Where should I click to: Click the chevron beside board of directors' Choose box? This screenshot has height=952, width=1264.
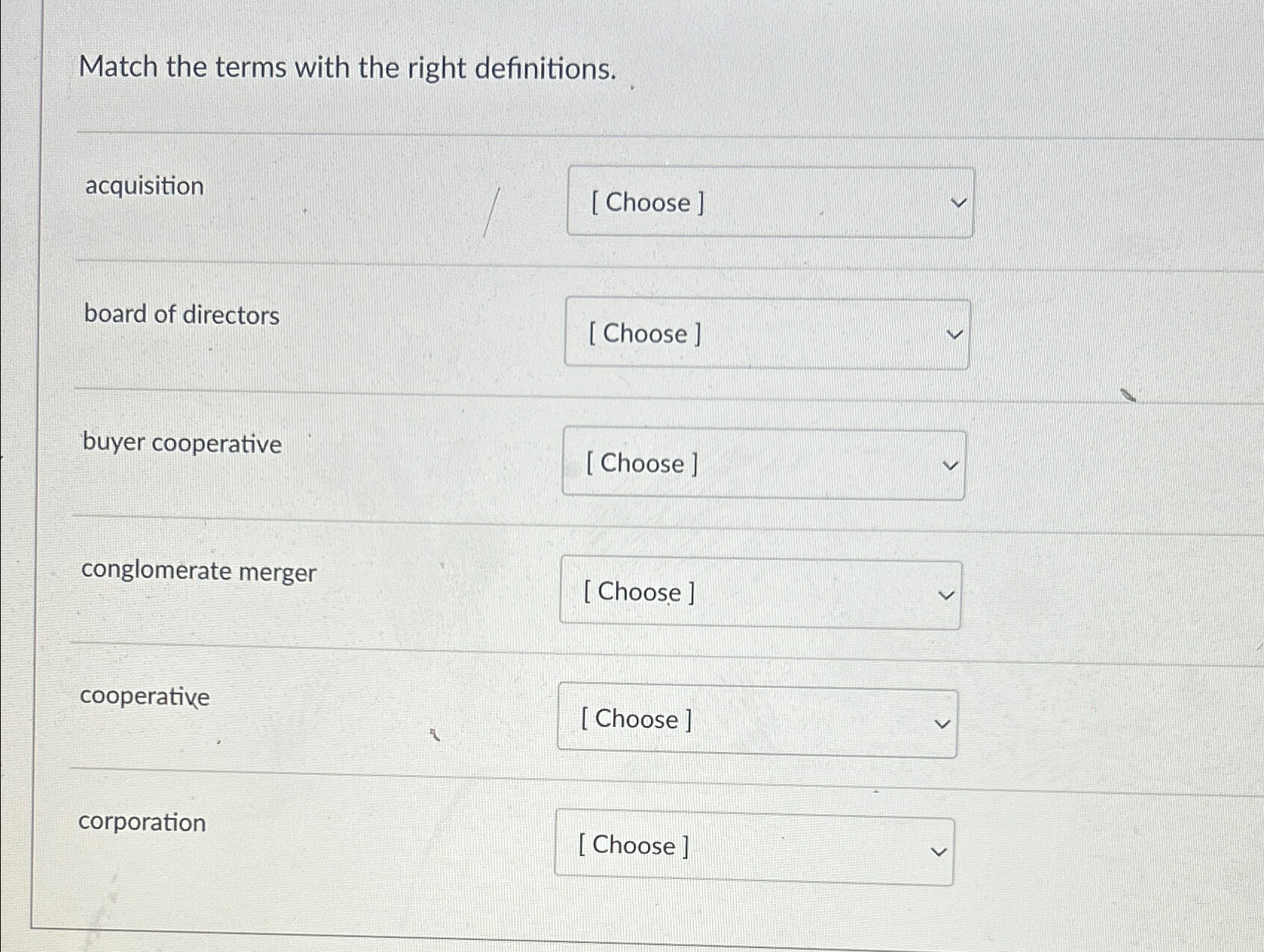[x=954, y=334]
